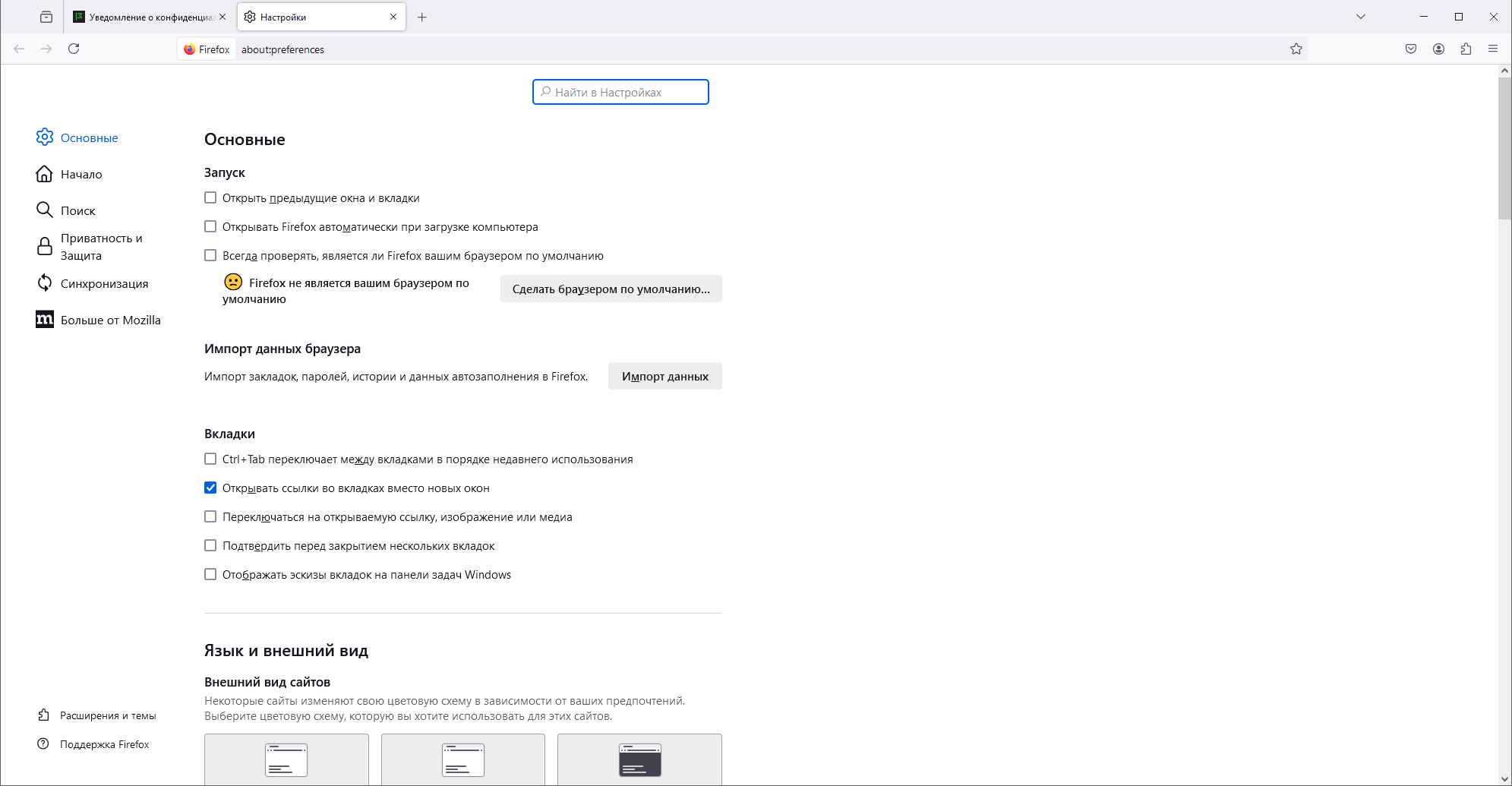Select the middle site appearance thumbnail

463,759
